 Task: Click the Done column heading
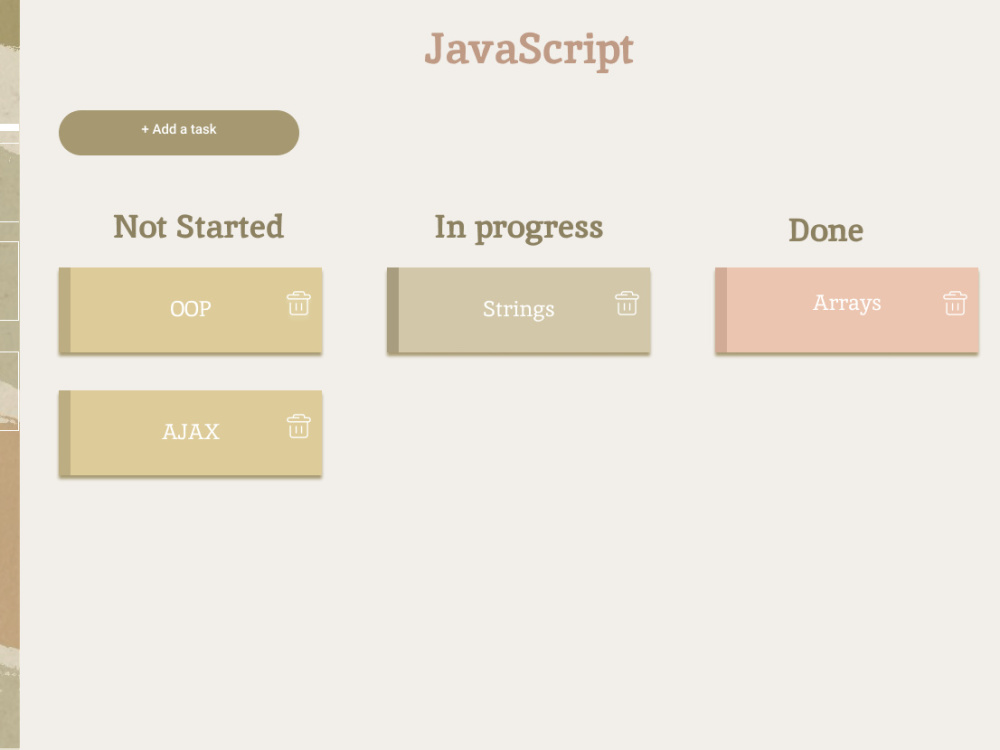(x=826, y=230)
